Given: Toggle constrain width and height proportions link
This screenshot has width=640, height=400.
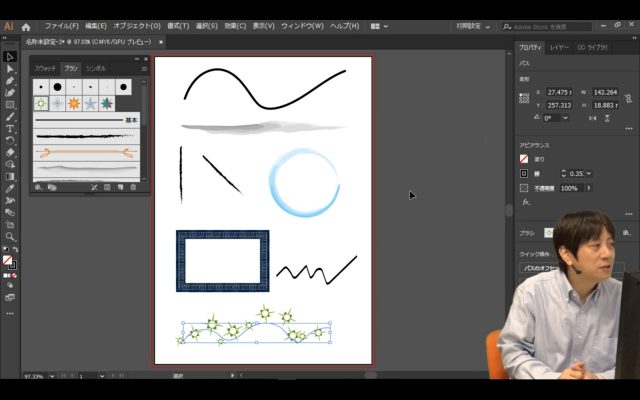Looking at the screenshot, I should pos(628,98).
